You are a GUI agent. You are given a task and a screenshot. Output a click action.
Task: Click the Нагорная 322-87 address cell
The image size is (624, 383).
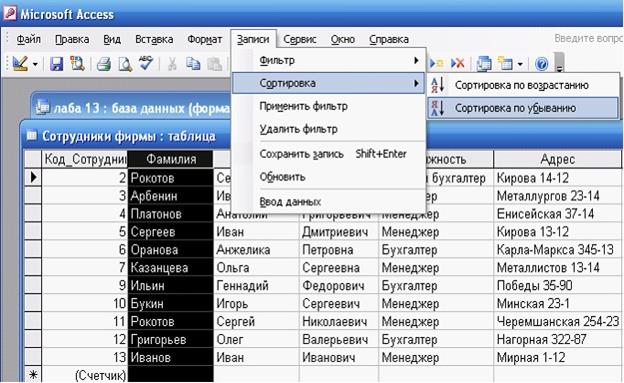point(557,339)
